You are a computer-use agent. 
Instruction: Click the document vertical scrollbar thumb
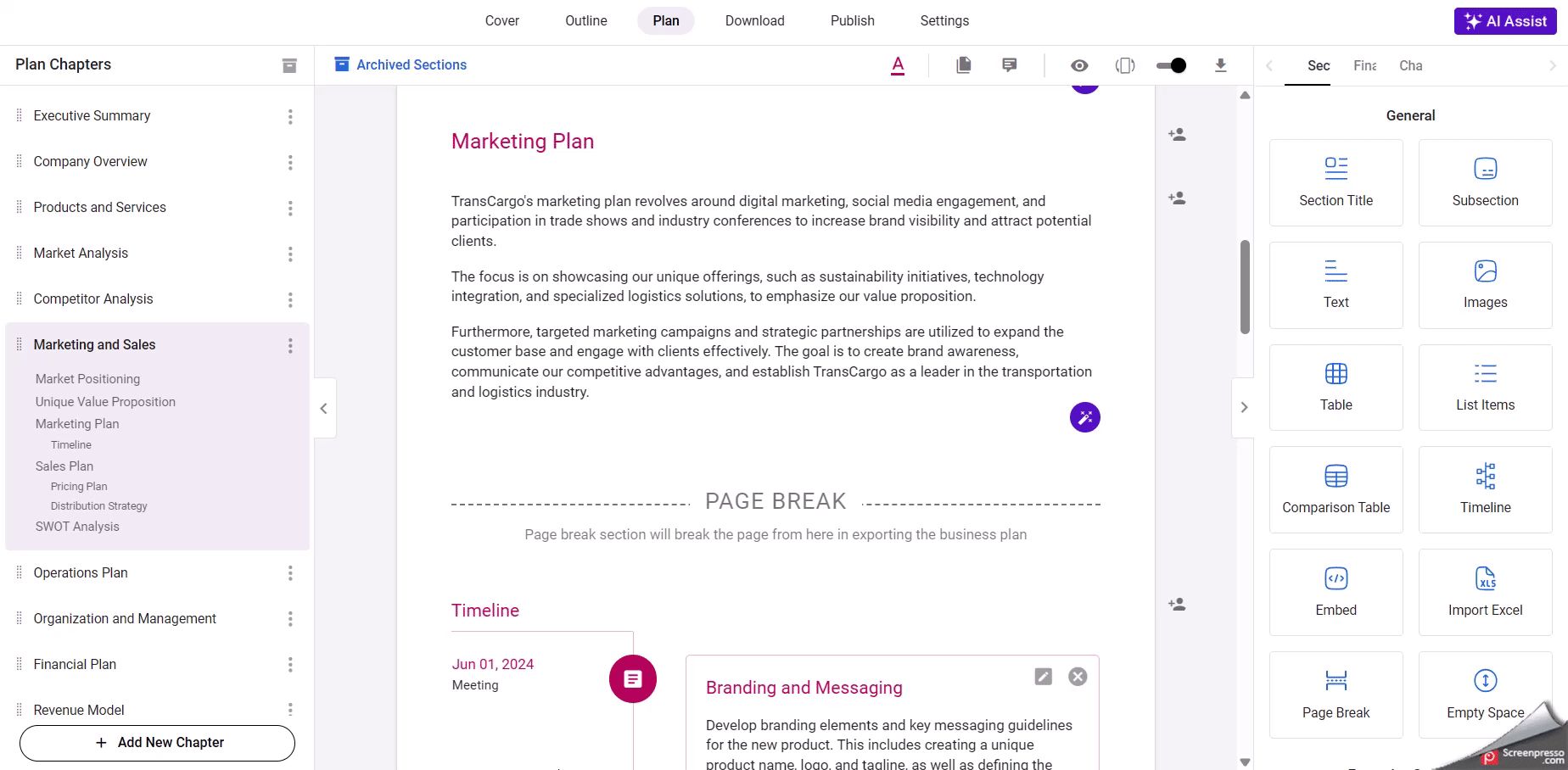tap(1245, 287)
